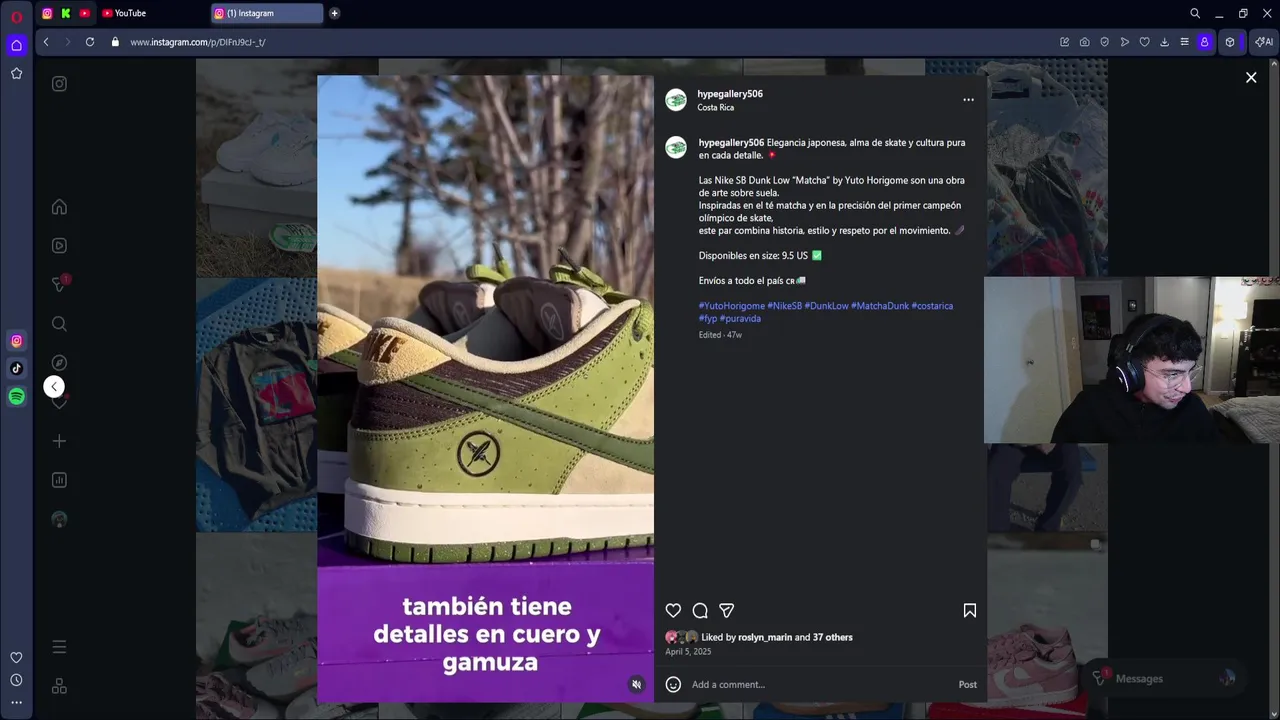Viewport: 1280px width, 720px height.
Task: Open the Opera menu logo
Action: (16, 17)
